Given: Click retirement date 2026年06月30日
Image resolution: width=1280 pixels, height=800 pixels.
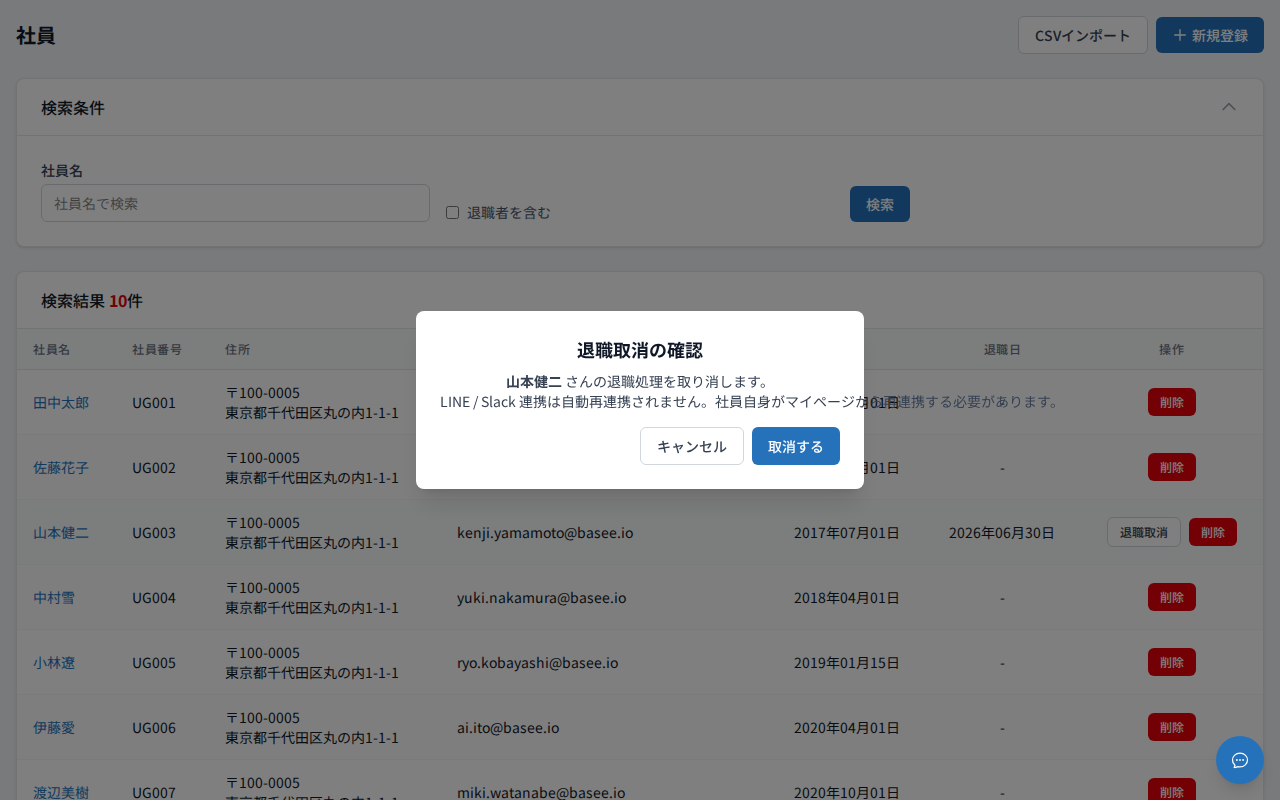Looking at the screenshot, I should click(x=1002, y=533).
